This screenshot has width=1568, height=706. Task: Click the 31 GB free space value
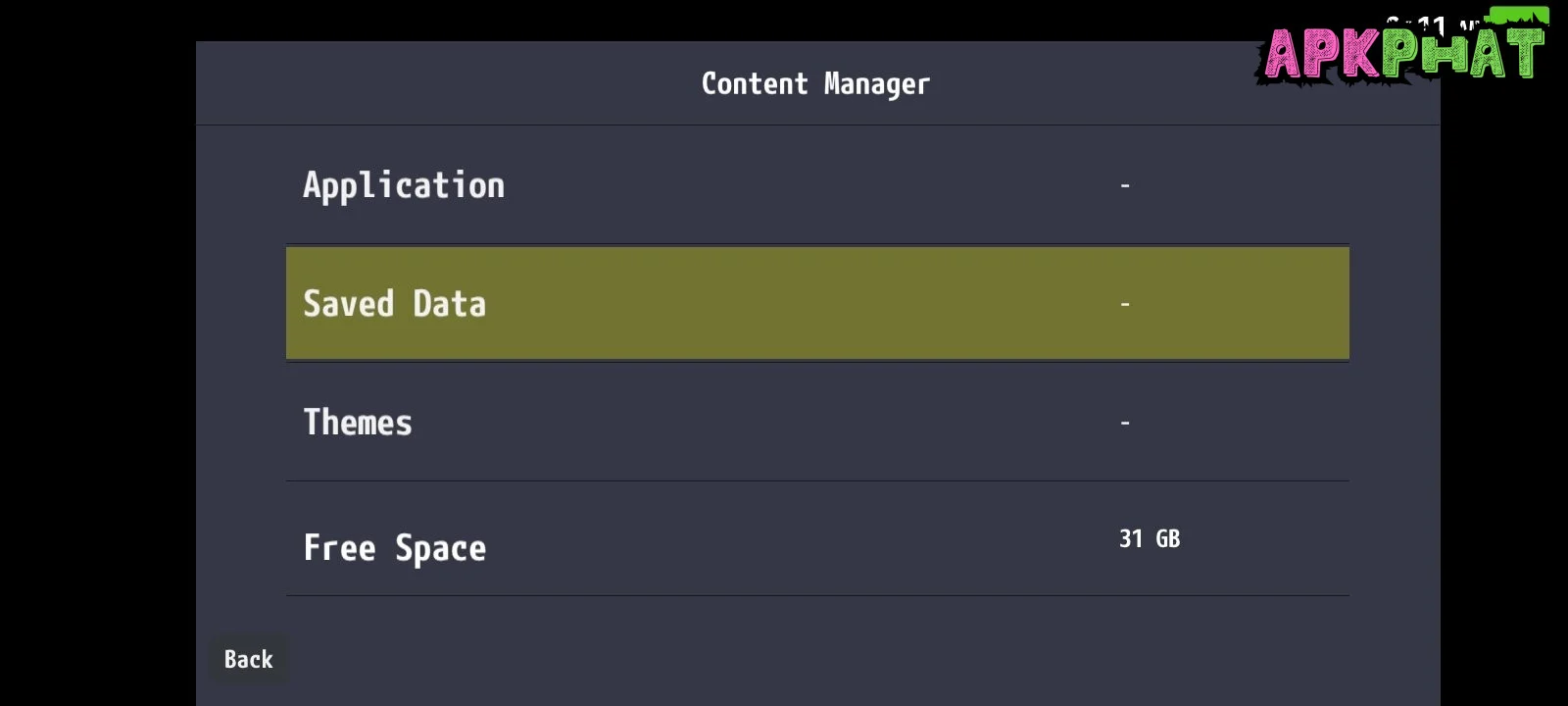coord(1150,539)
